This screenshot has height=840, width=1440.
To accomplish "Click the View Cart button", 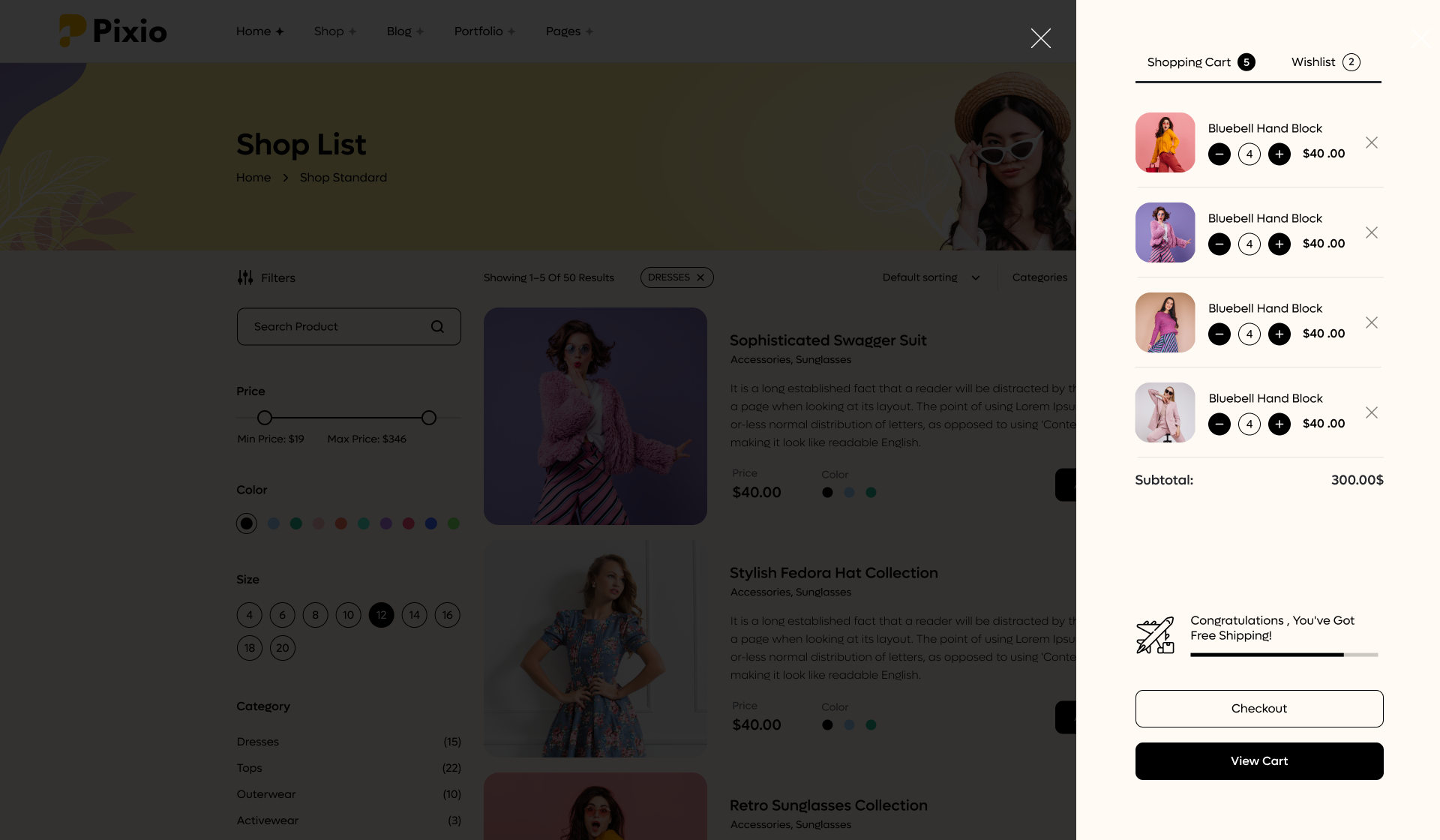I will pos(1259,760).
